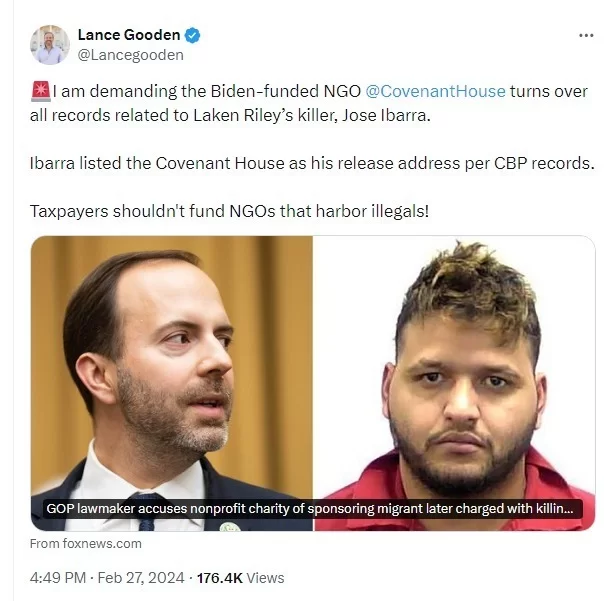Open the Feb 27, 2024 date link
604x601 pixels.
click(x=141, y=578)
